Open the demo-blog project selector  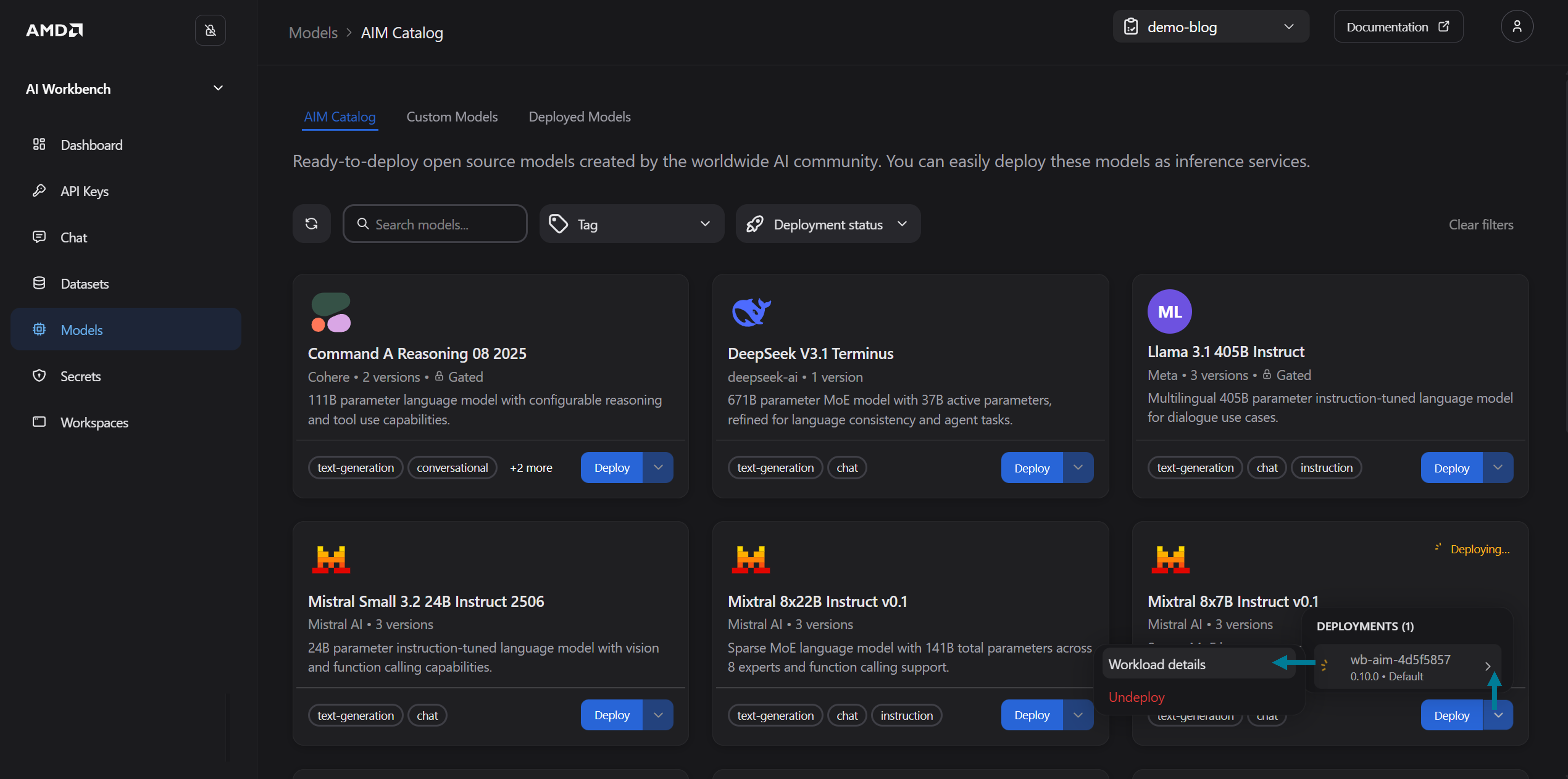click(x=1210, y=27)
